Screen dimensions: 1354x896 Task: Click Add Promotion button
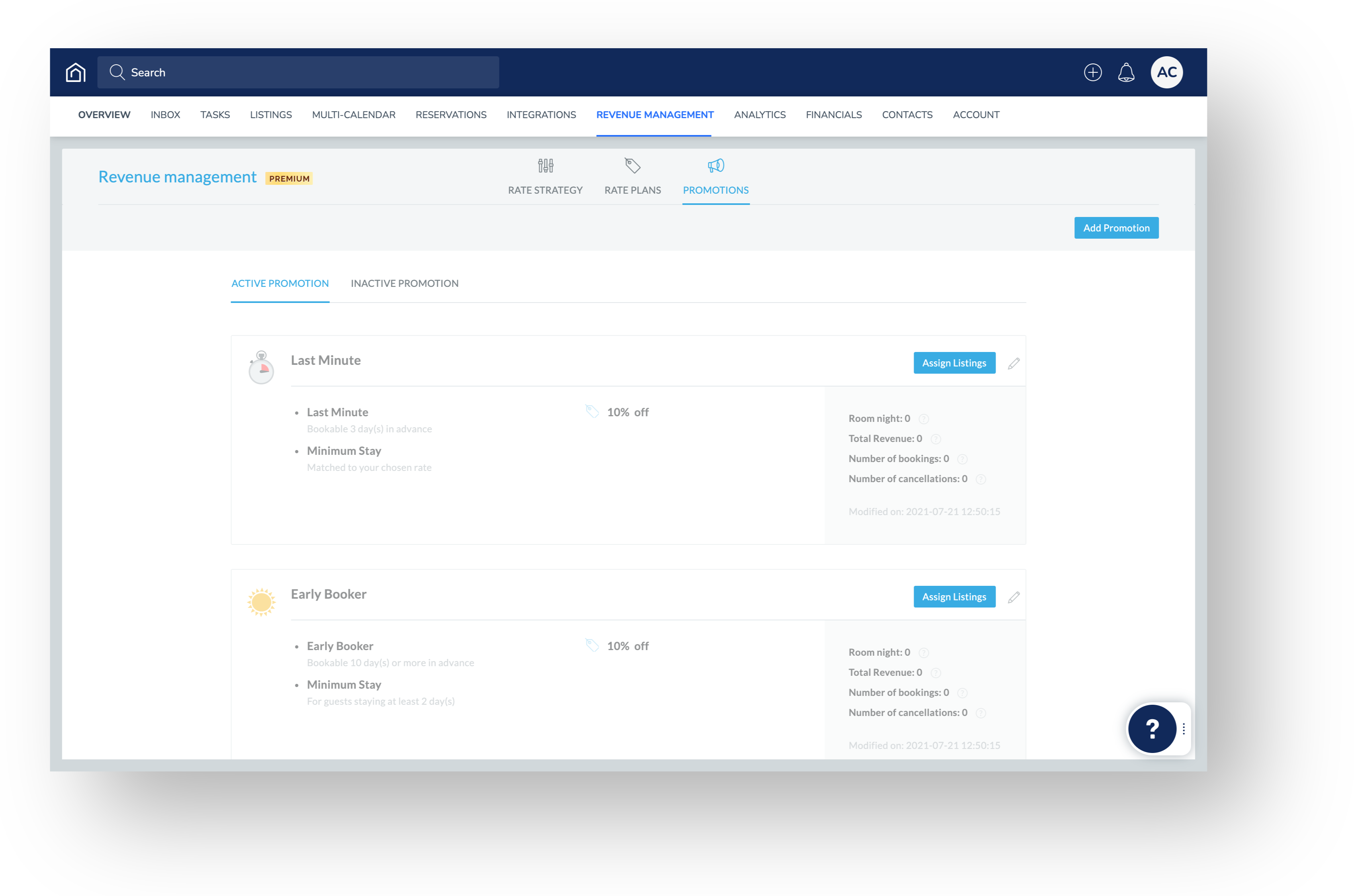coord(1116,227)
